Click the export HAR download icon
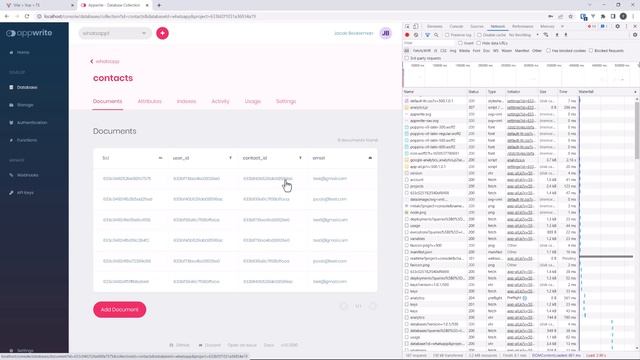 (566, 35)
